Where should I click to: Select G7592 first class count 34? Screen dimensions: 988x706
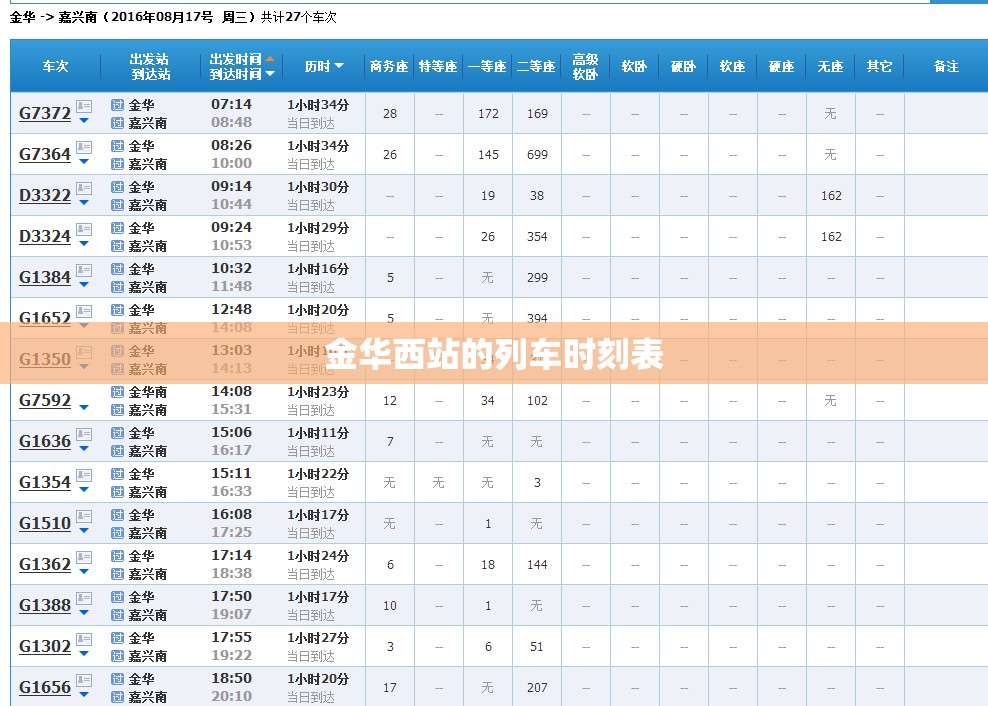[x=488, y=400]
